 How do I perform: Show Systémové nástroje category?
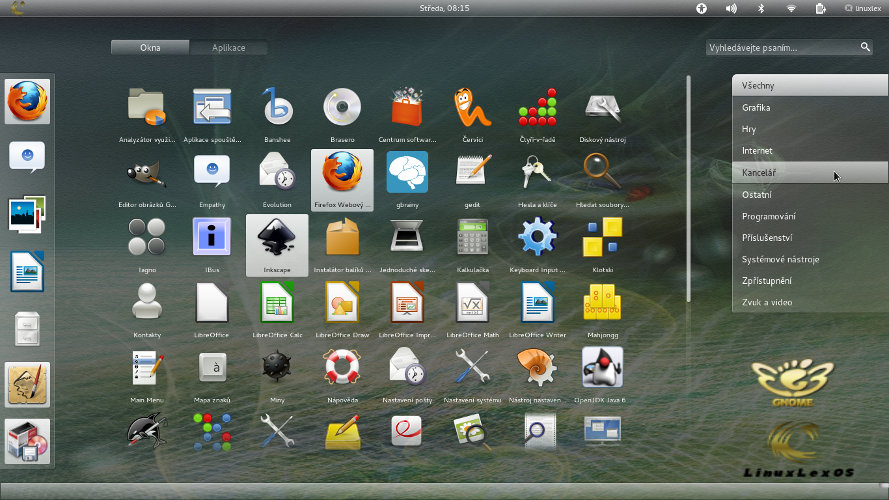coord(810,259)
